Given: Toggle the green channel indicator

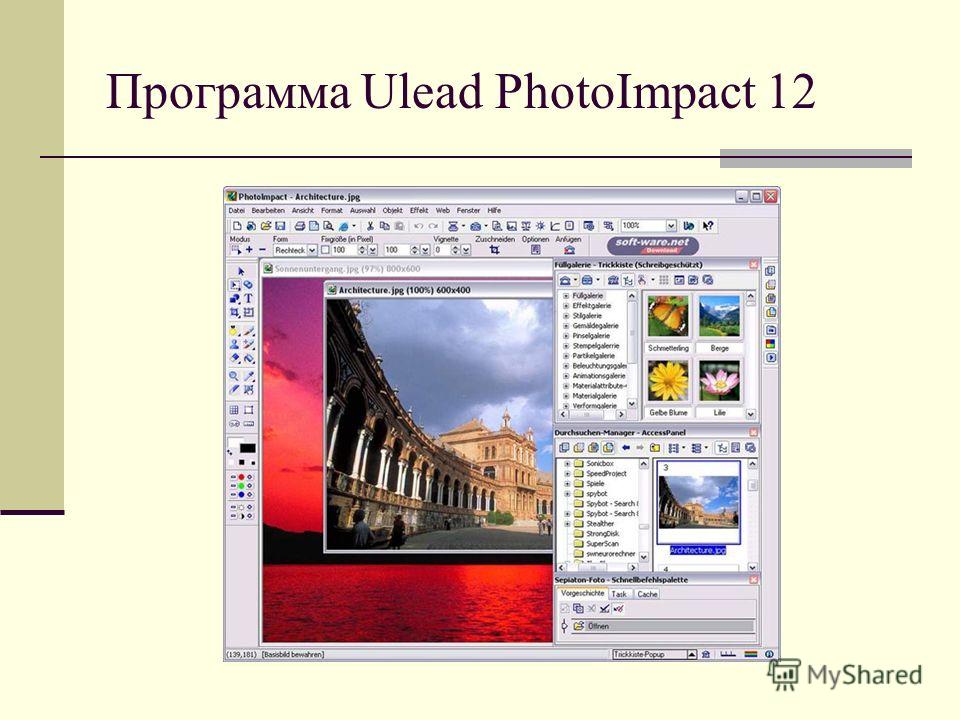Looking at the screenshot, I should [241, 486].
